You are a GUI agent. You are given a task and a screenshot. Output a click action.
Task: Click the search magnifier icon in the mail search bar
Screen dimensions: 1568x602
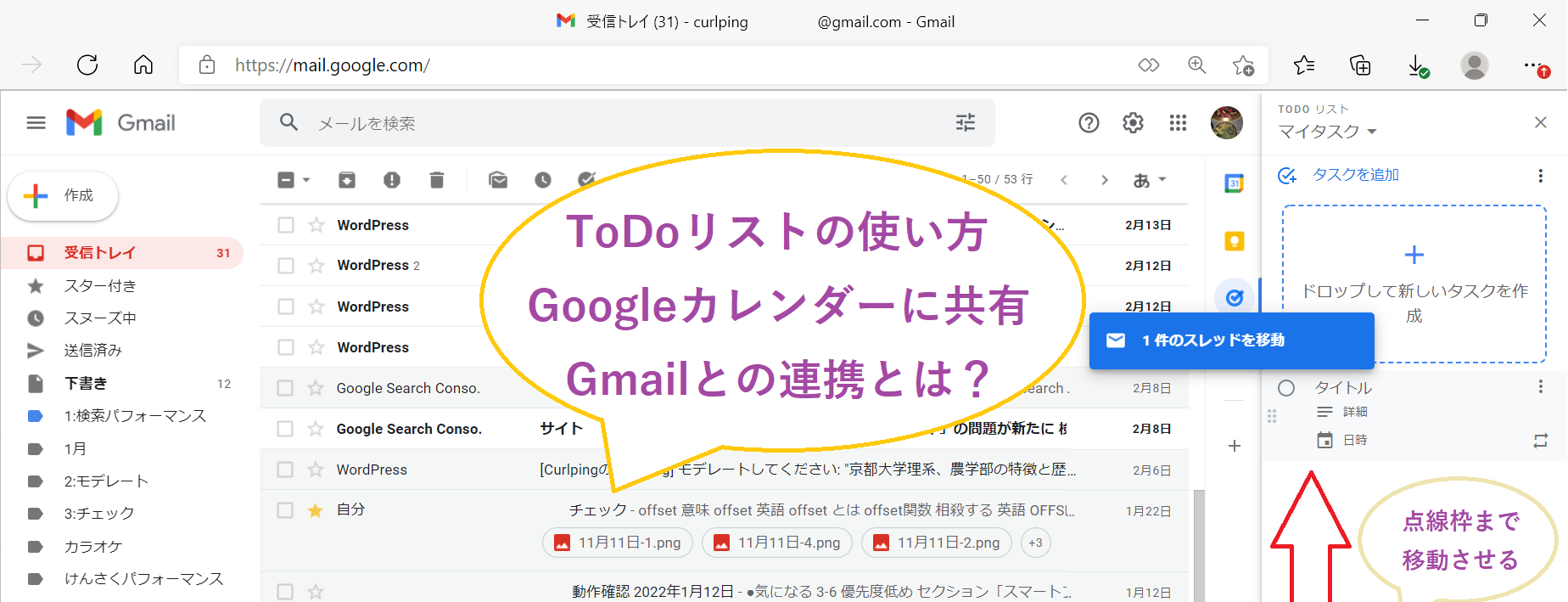click(x=288, y=122)
